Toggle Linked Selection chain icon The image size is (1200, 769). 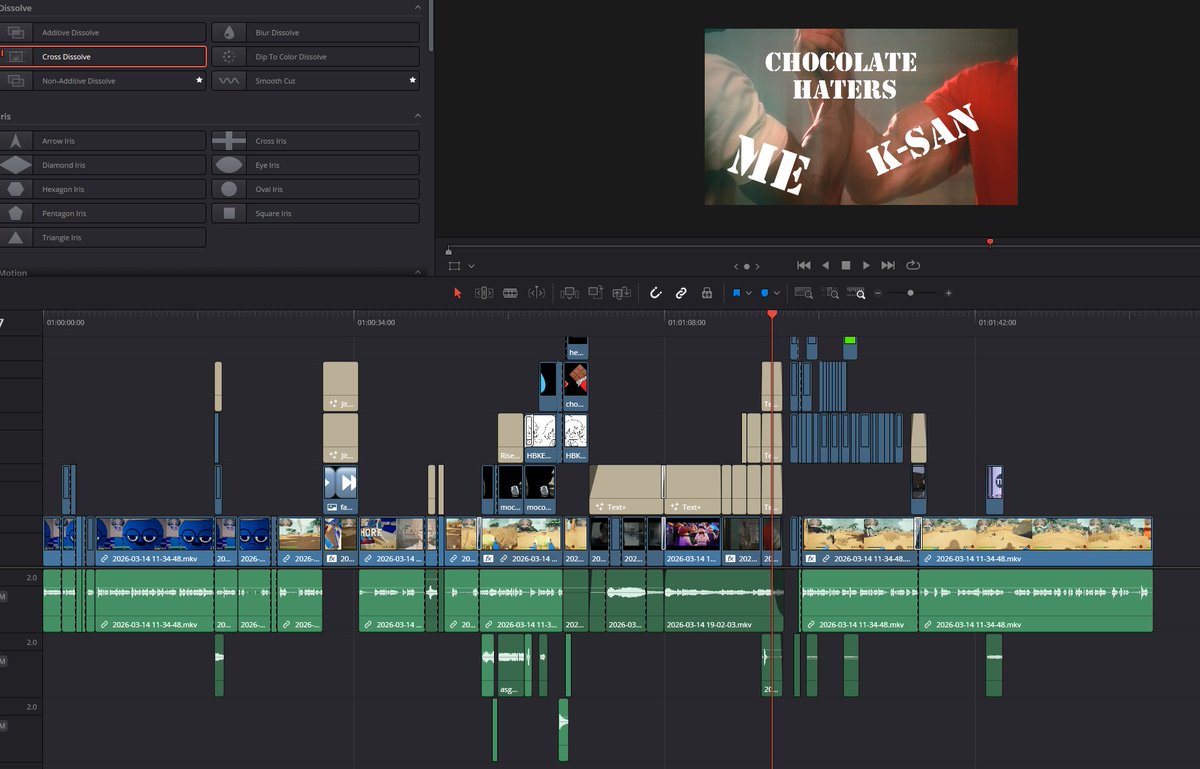(681, 293)
